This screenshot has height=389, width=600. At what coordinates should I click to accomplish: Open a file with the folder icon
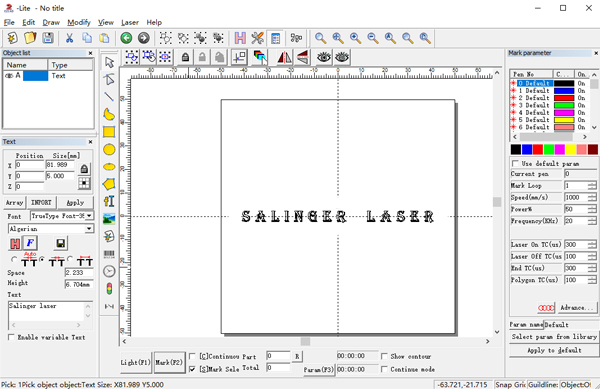pos(30,38)
